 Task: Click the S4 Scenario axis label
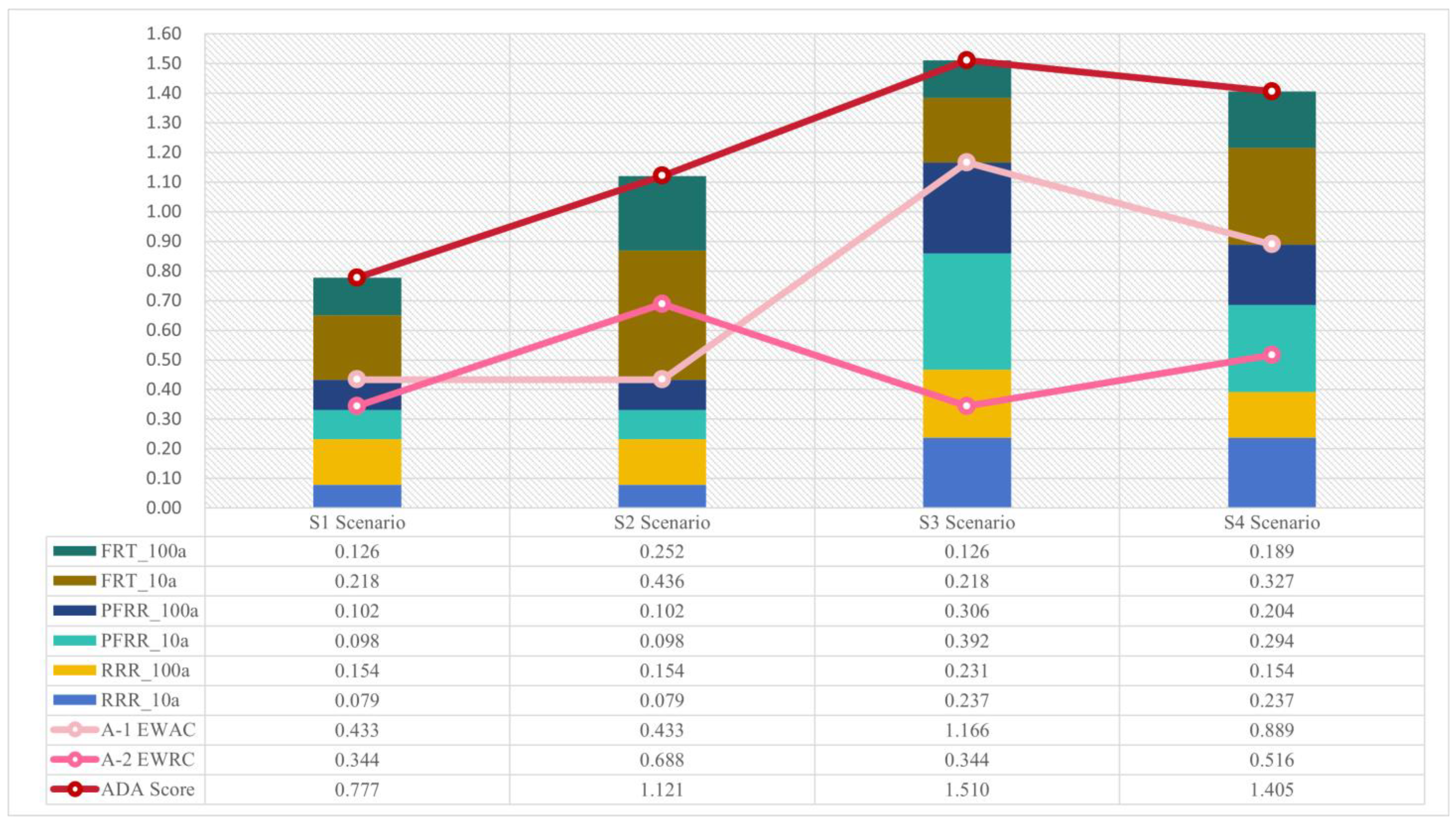click(1272, 523)
